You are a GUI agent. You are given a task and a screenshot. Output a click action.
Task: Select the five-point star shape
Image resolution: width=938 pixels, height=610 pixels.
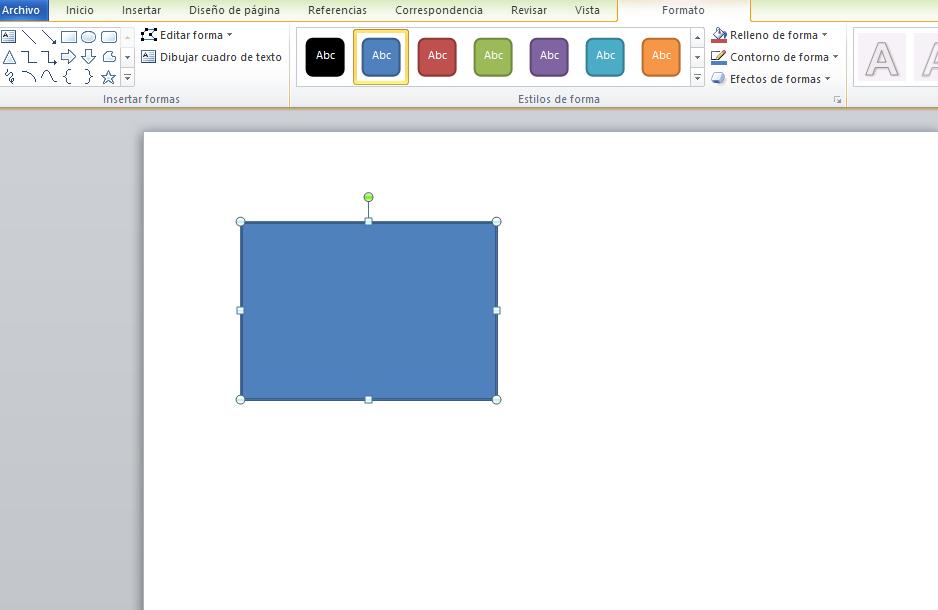[108, 77]
